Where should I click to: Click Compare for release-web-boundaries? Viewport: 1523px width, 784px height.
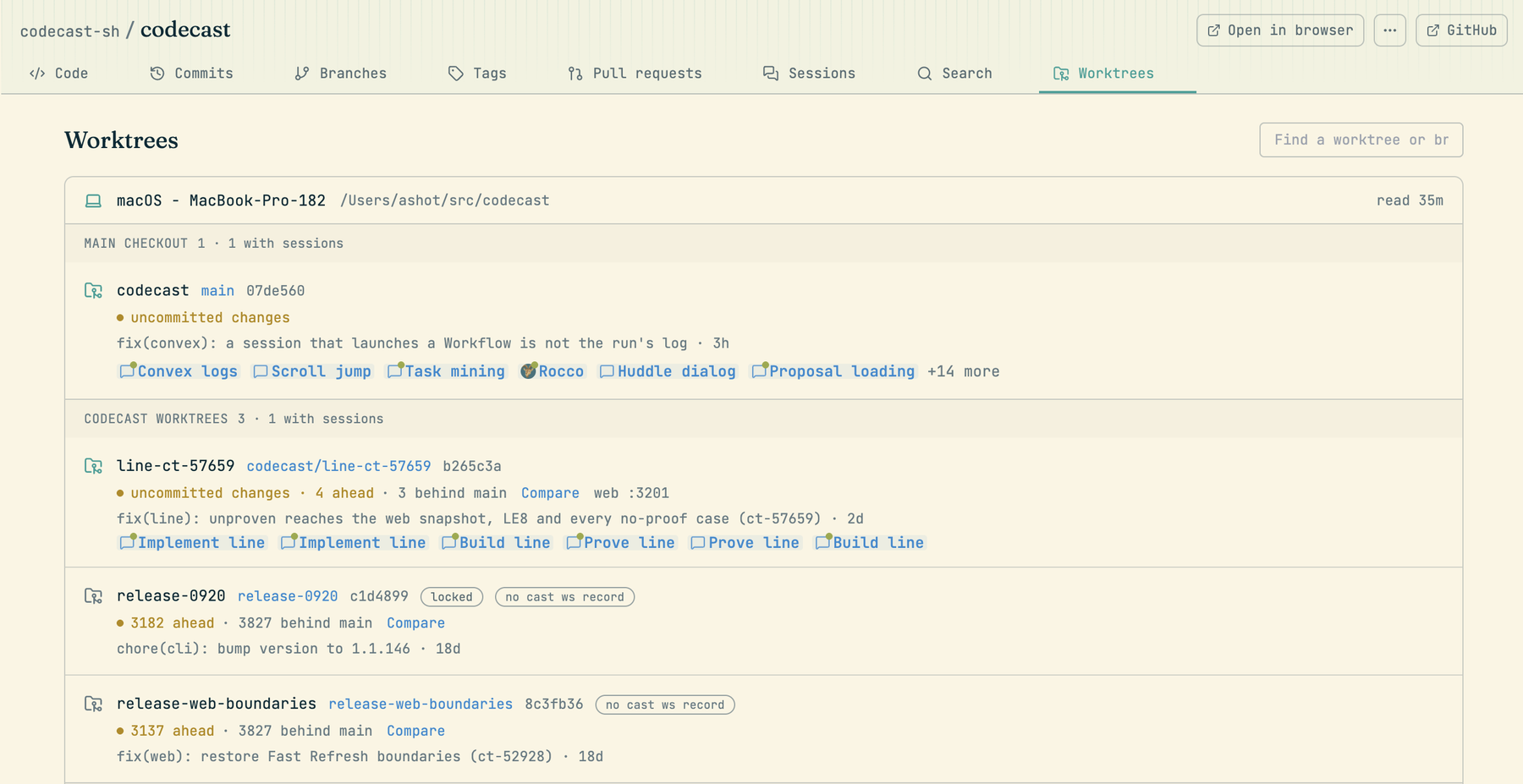tap(415, 731)
